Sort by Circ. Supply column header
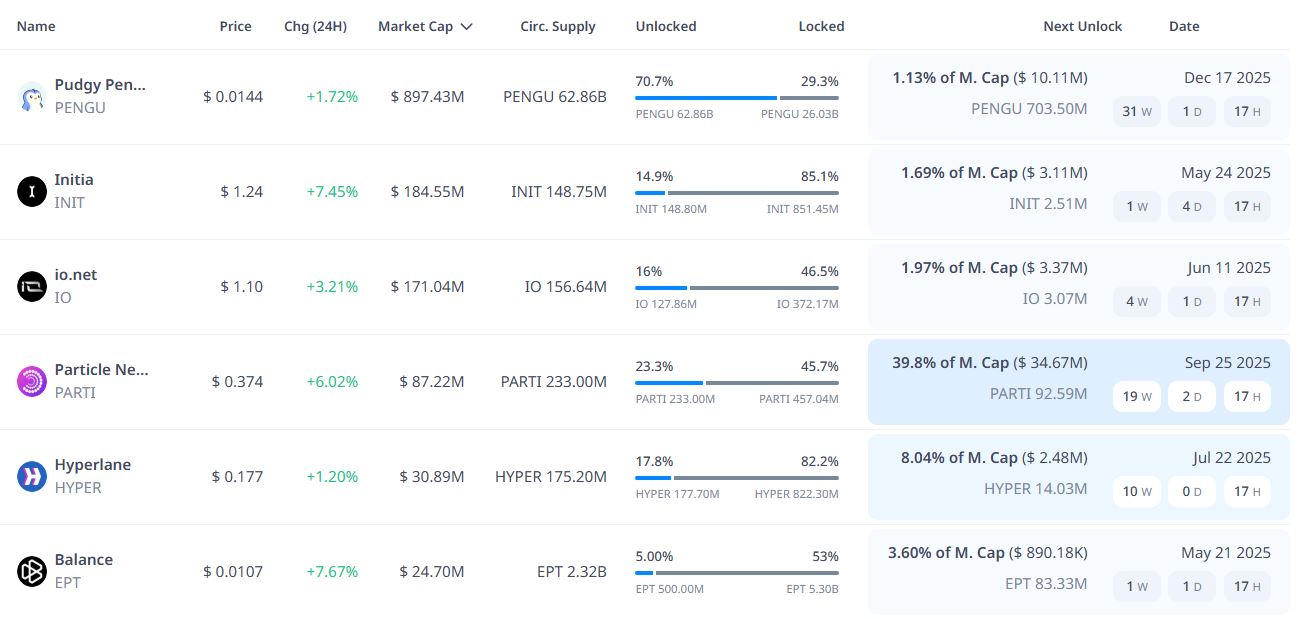Image resolution: width=1298 pixels, height=619 pixels. point(558,26)
